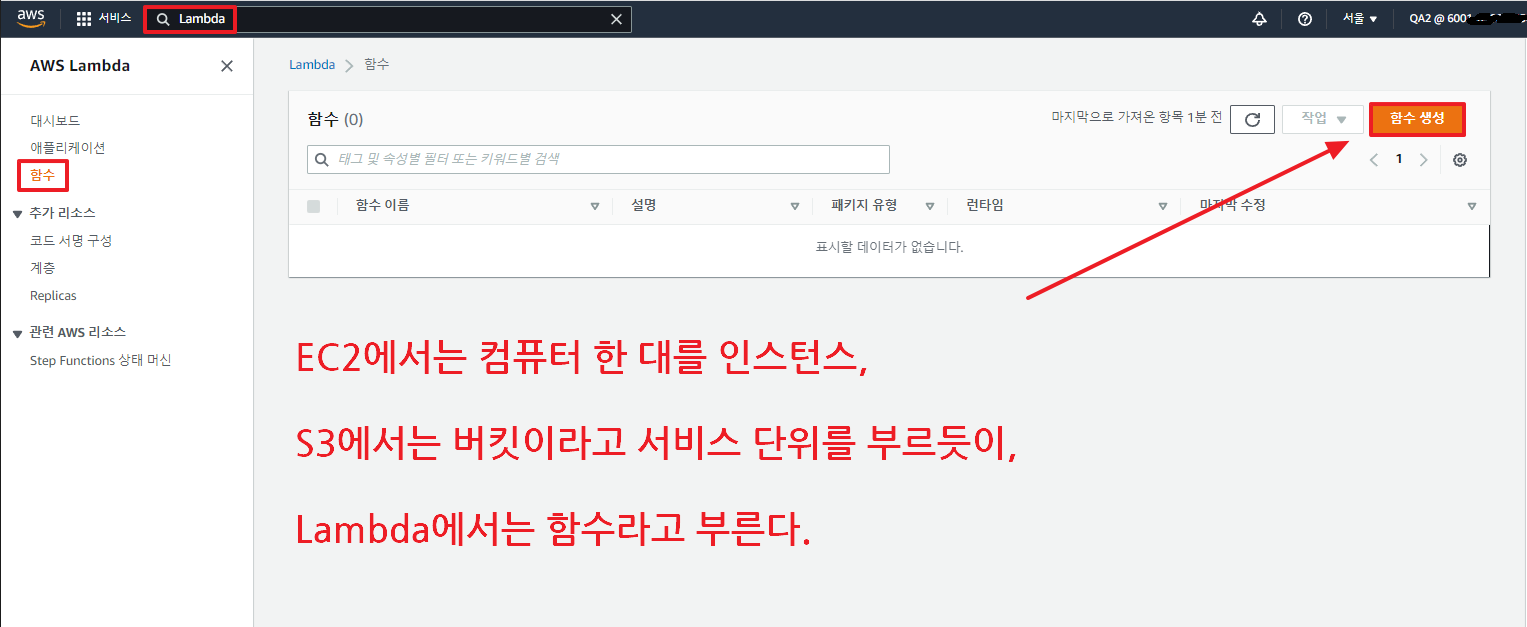Close the AWS Lambda sidebar panel
The height and width of the screenshot is (627, 1527).
[x=227, y=66]
